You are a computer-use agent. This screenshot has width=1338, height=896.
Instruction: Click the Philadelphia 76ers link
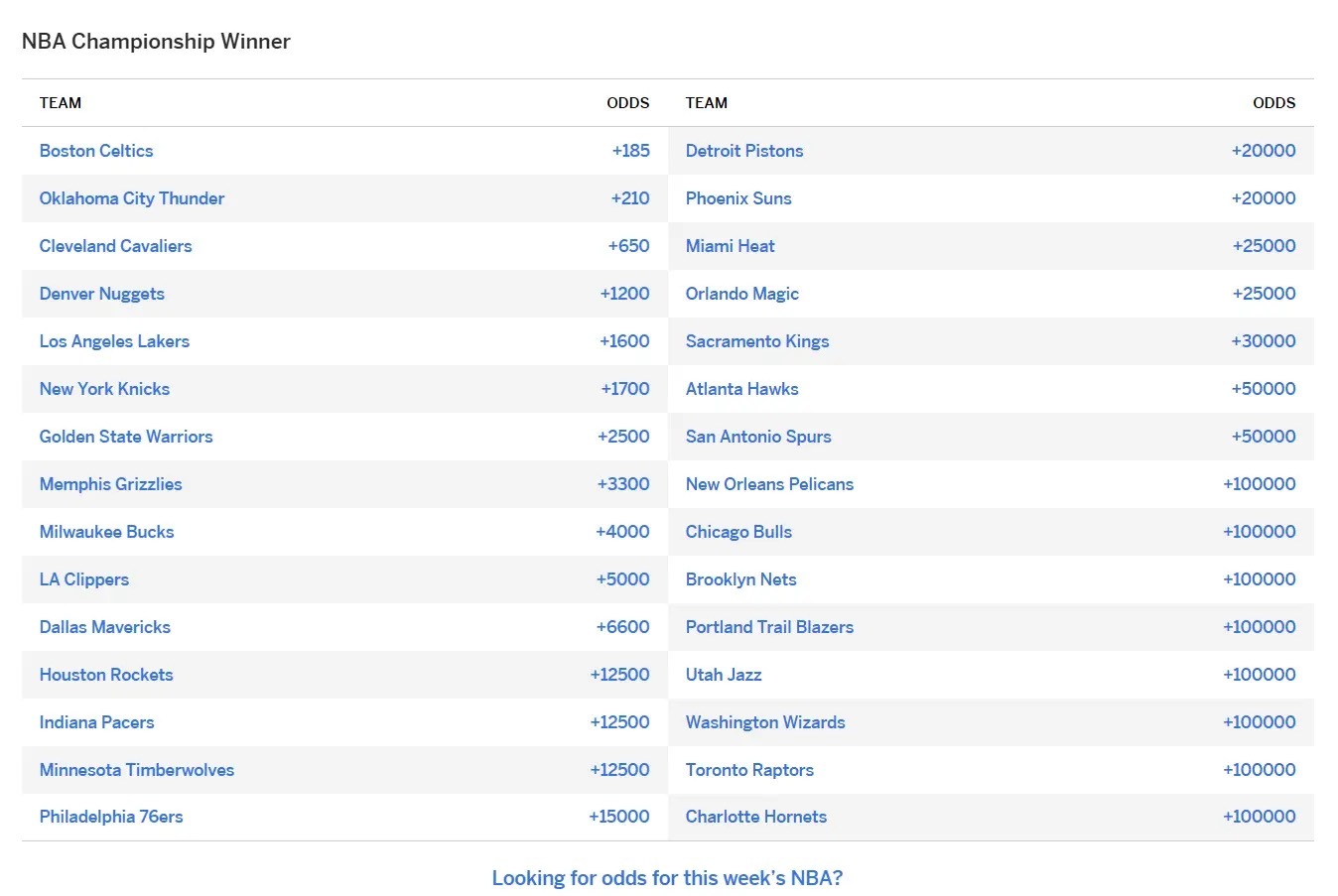click(111, 817)
